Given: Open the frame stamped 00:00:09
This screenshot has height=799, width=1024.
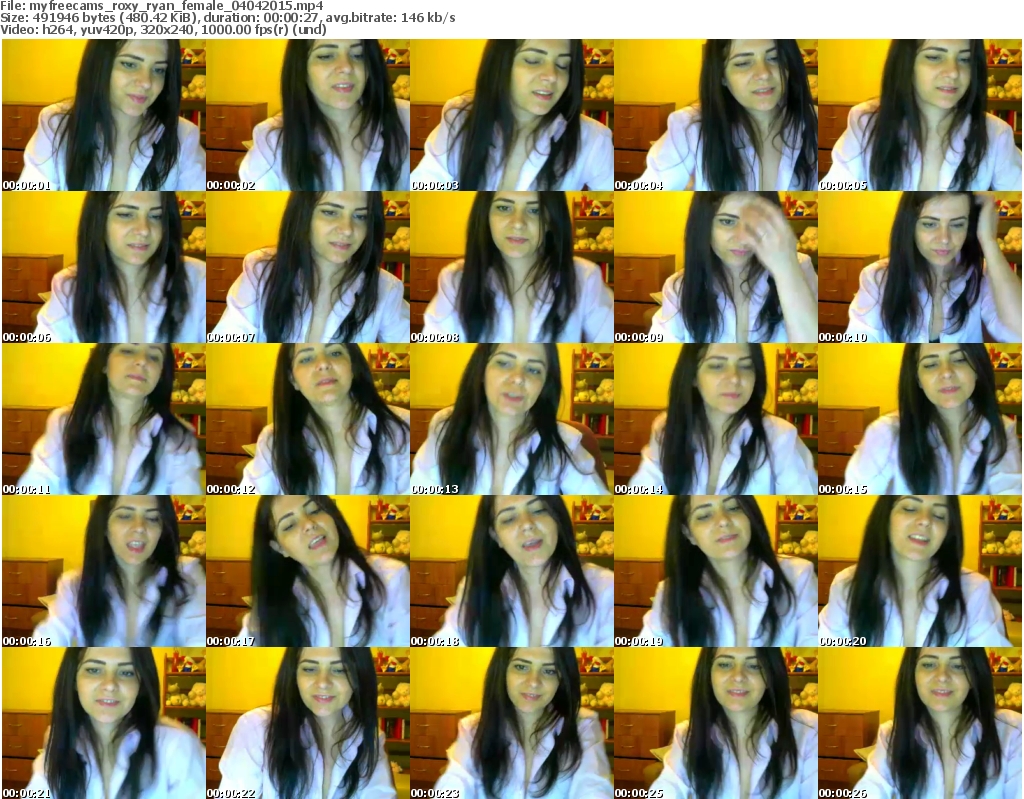Looking at the screenshot, I should 715,267.
